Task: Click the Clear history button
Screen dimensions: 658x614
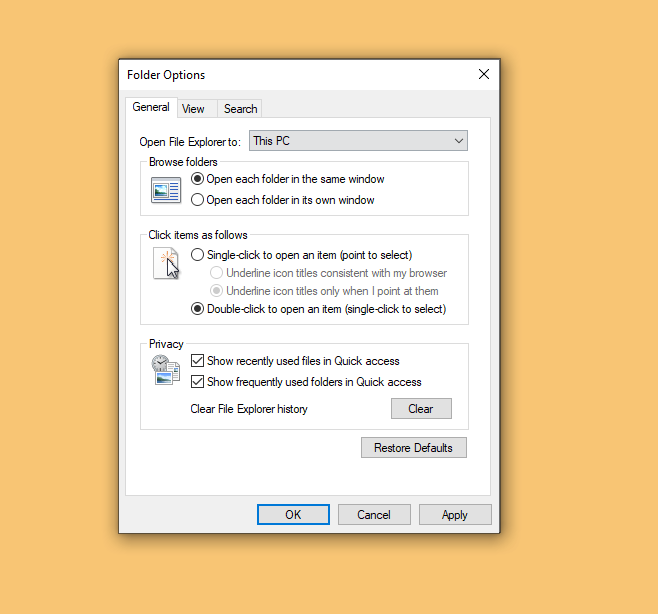Action: [421, 408]
